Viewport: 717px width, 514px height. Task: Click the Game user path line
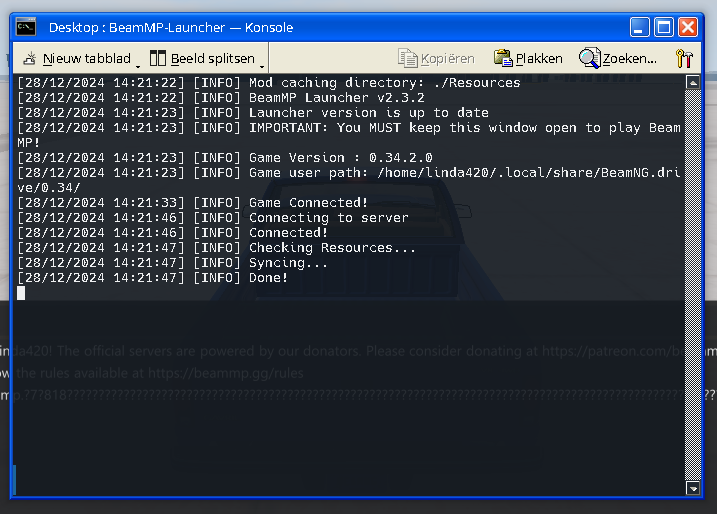(349, 180)
